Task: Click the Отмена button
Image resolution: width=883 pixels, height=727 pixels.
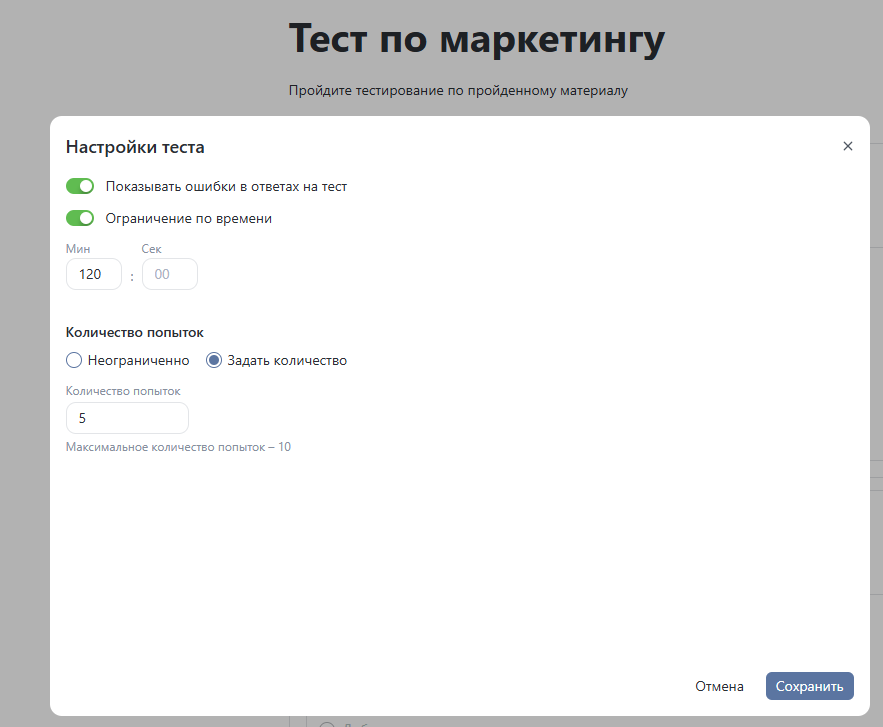Action: click(718, 686)
